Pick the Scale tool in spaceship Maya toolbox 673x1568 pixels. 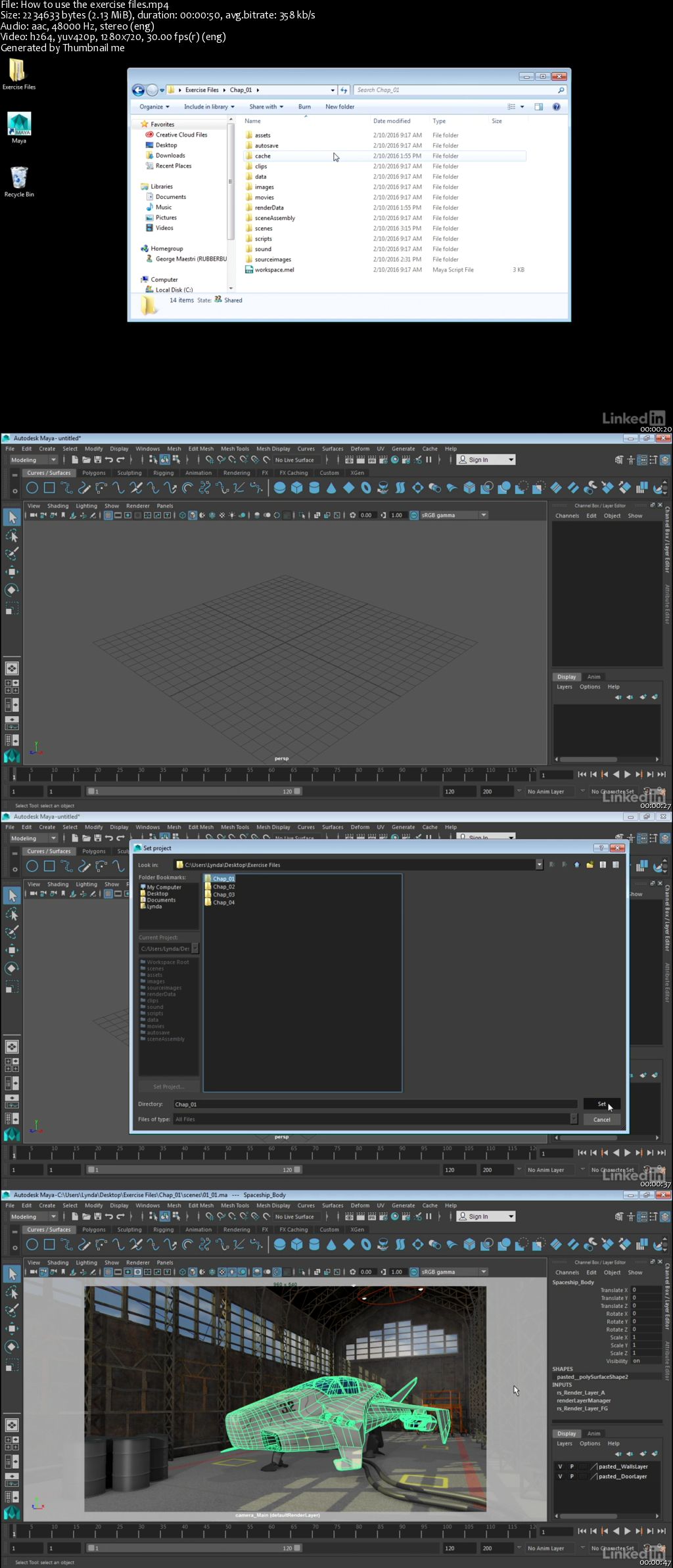point(12,1364)
